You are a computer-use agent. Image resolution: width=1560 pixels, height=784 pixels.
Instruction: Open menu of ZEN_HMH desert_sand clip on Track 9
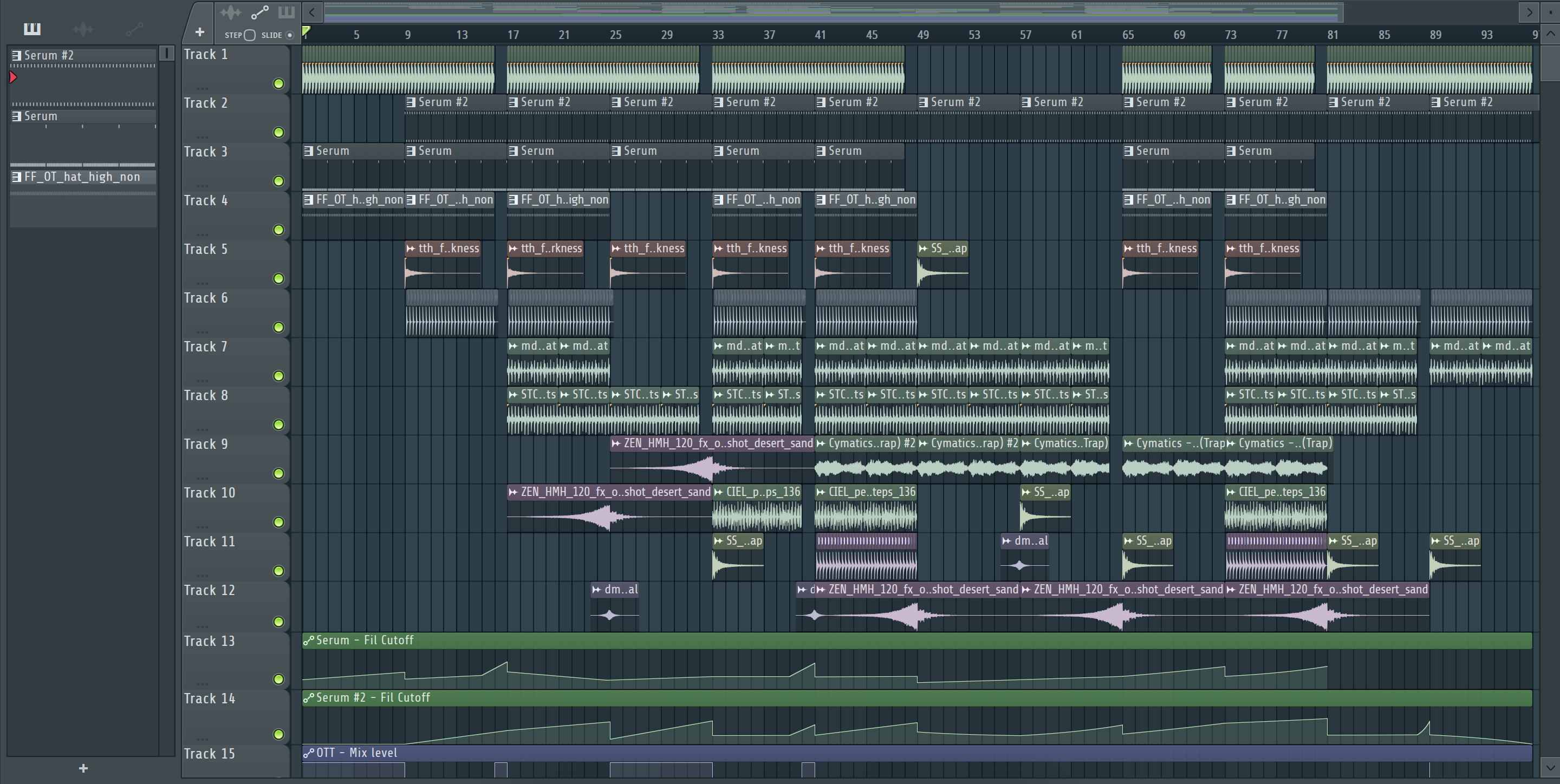click(x=616, y=443)
